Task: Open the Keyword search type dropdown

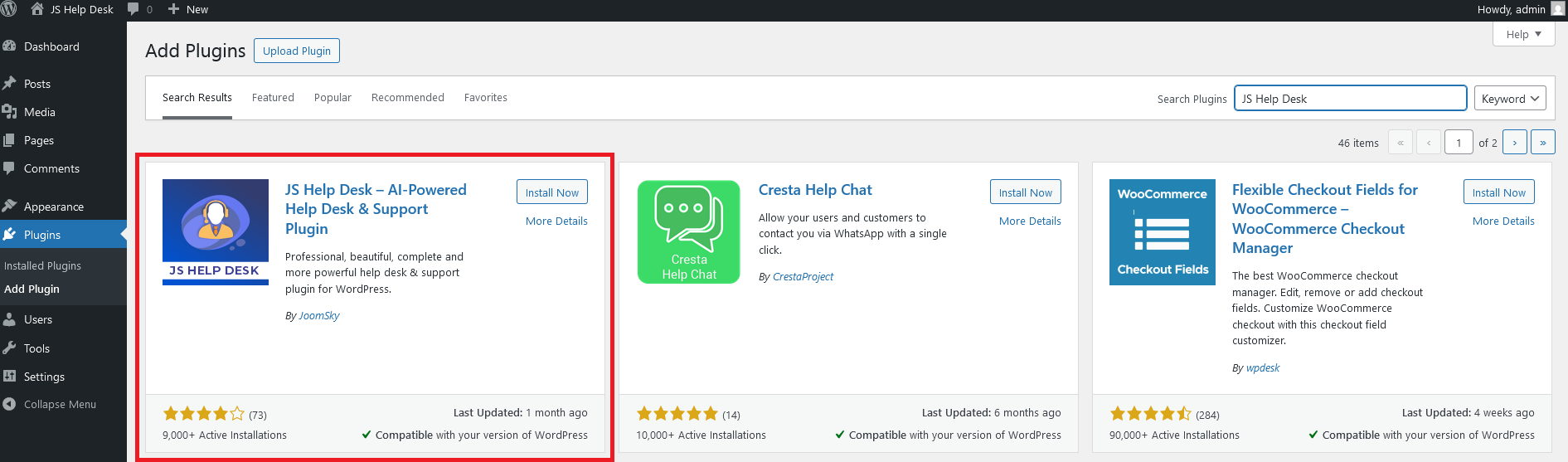Action: point(1509,99)
